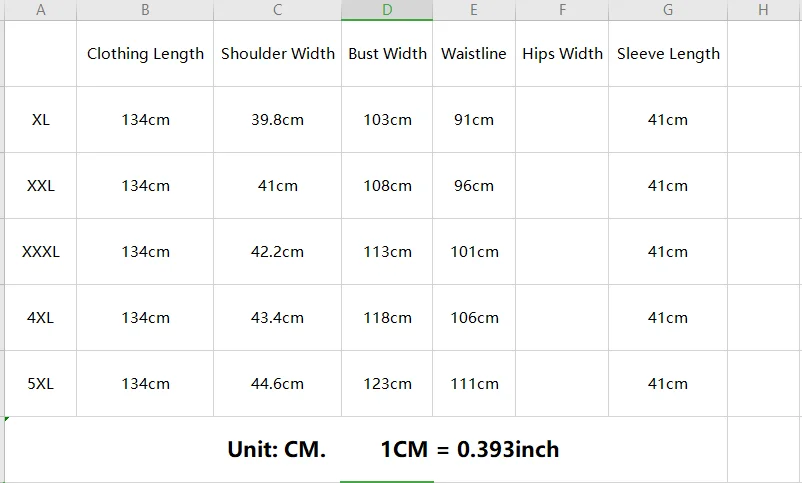The height and width of the screenshot is (483, 802).
Task: Select the Waistline header cell
Action: tap(474, 54)
